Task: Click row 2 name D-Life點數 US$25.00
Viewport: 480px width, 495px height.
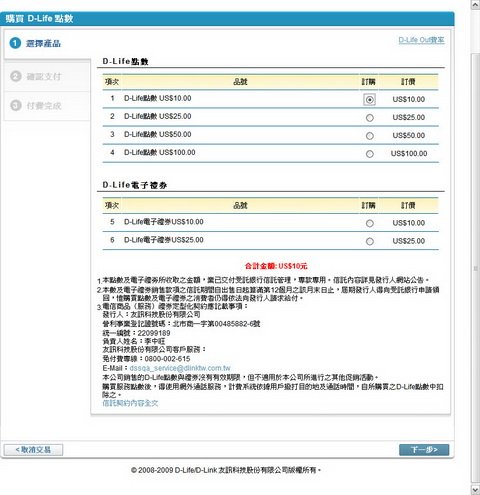Action: click(x=157, y=116)
